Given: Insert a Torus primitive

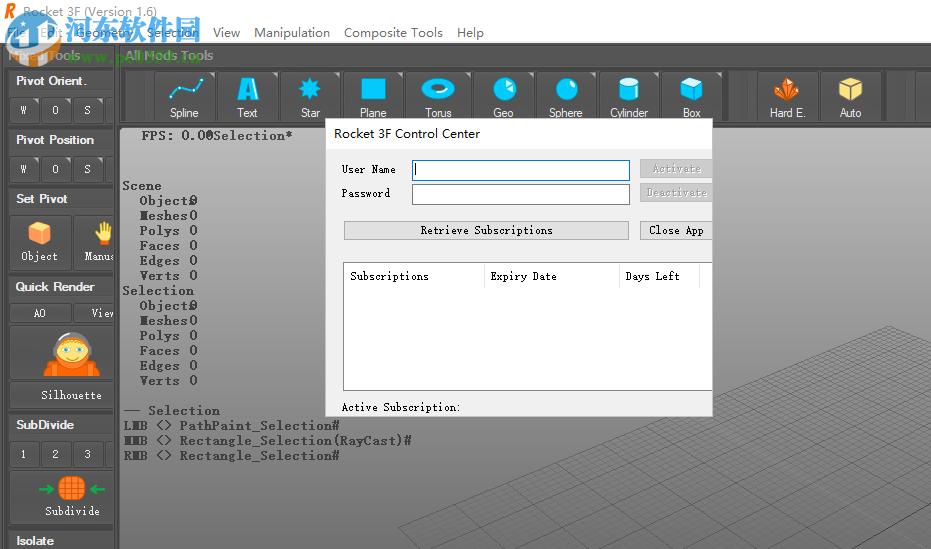Looking at the screenshot, I should 438,96.
